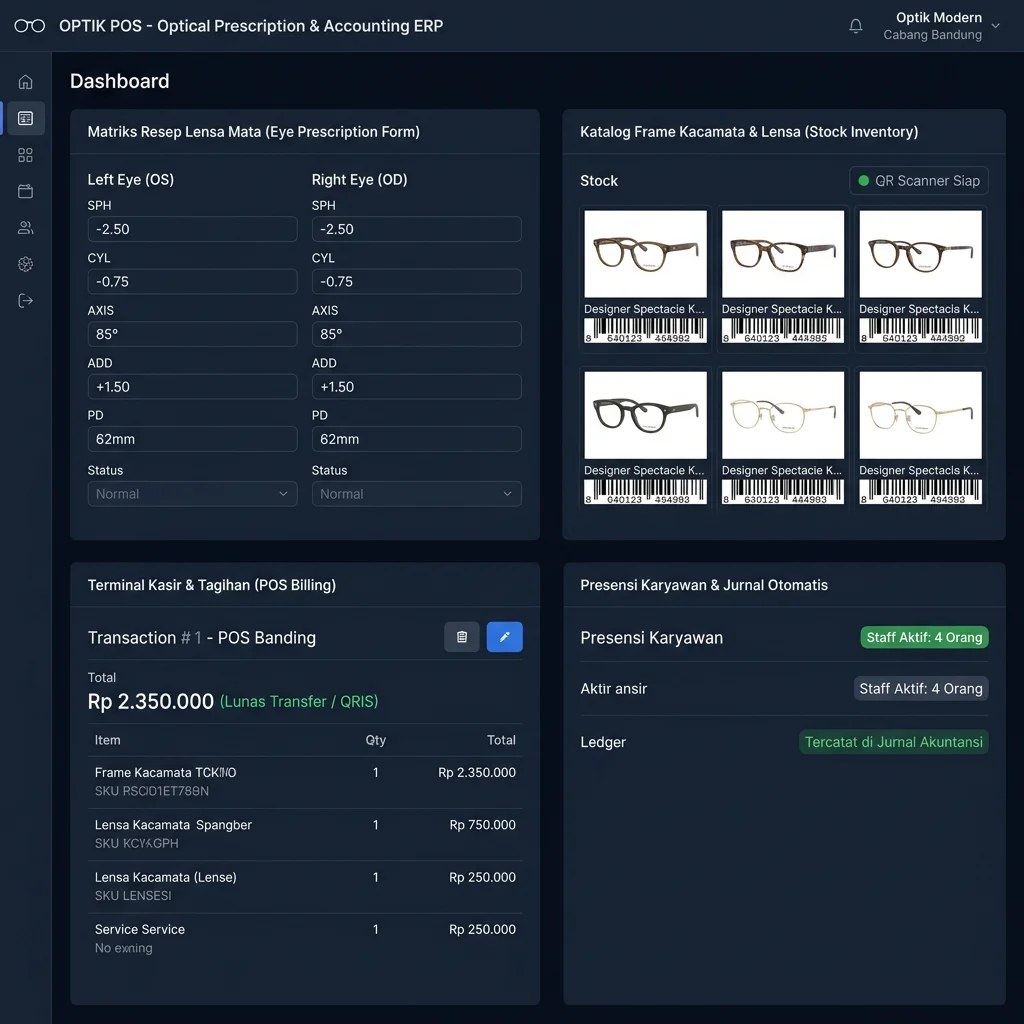Click the Frame Kacamata TCKINO item row
Image resolution: width=1024 pixels, height=1024 pixels.
click(x=305, y=782)
